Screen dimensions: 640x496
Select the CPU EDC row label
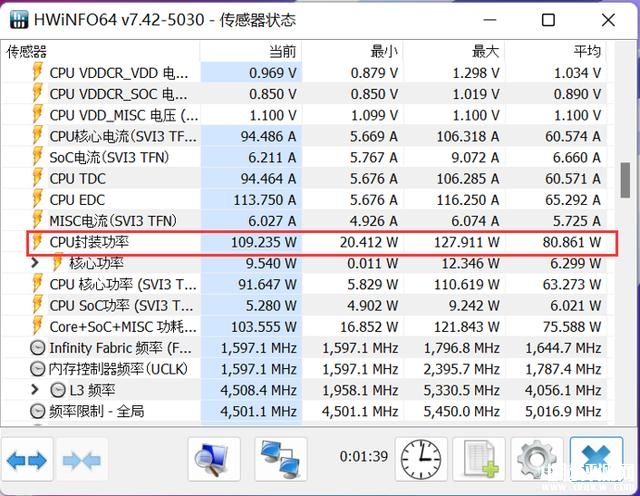point(77,200)
